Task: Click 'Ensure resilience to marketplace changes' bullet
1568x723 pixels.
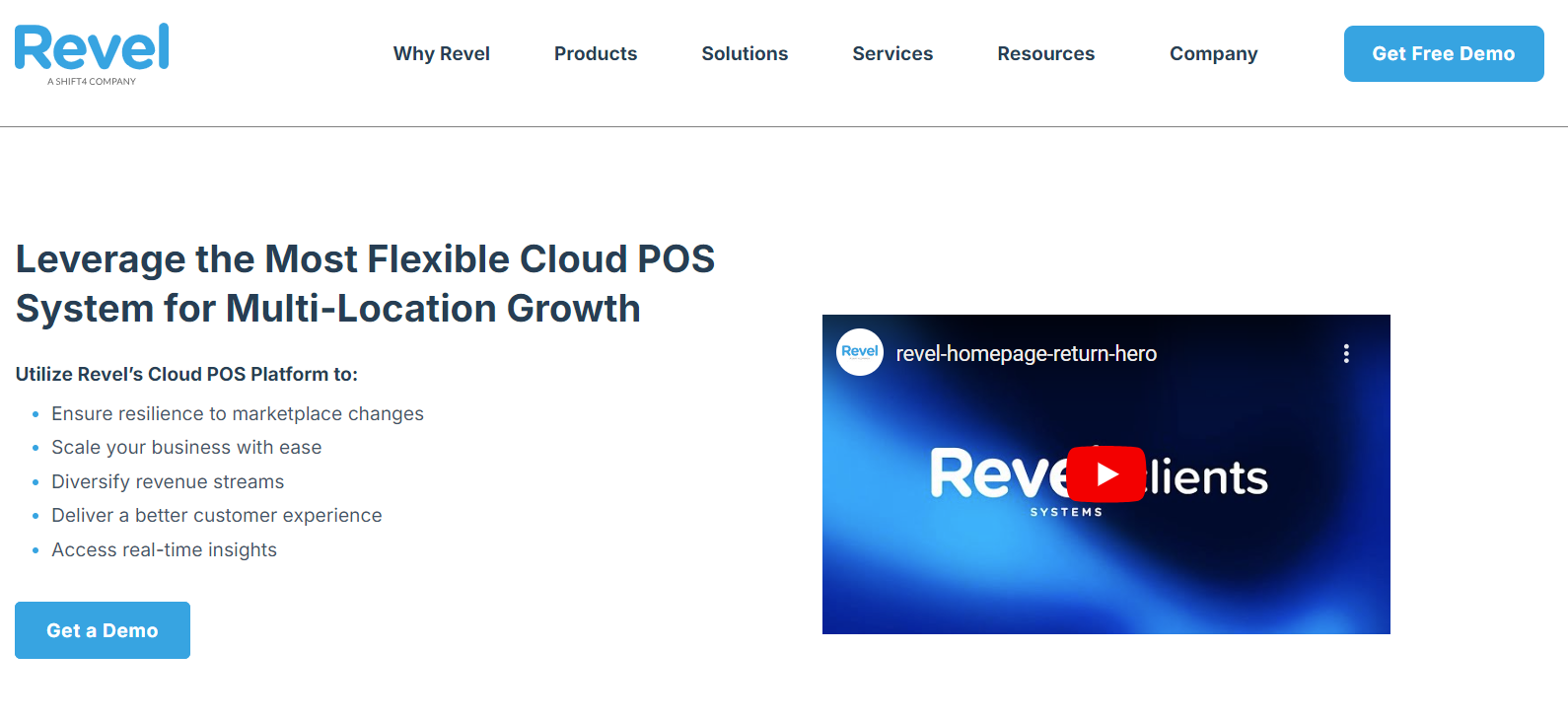Action: click(238, 413)
